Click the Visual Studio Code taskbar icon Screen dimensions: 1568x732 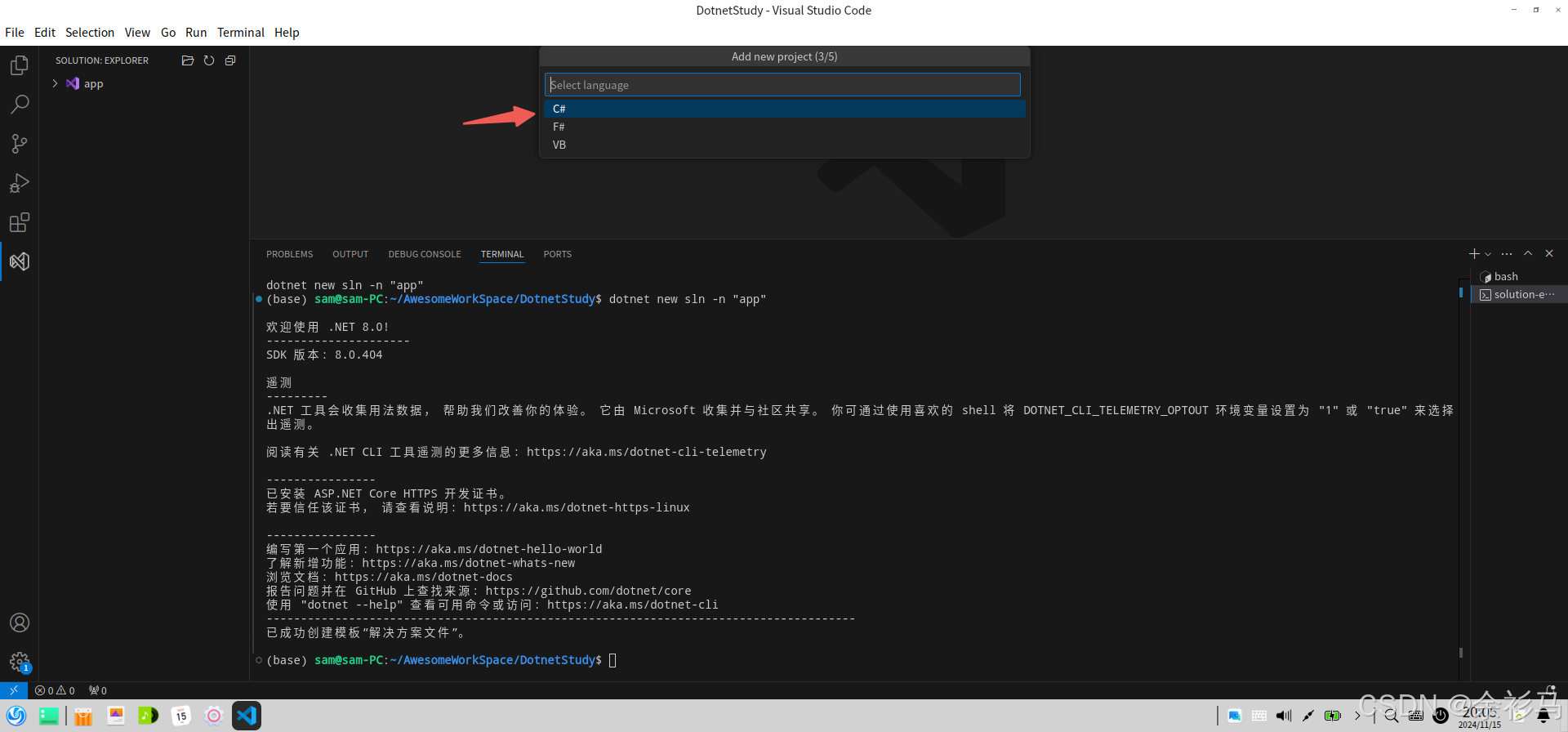point(247,716)
